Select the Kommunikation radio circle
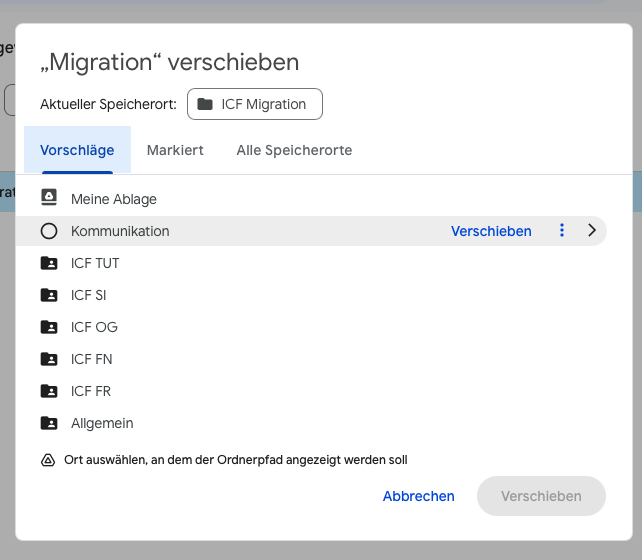642x560 pixels. pyautogui.click(x=49, y=231)
